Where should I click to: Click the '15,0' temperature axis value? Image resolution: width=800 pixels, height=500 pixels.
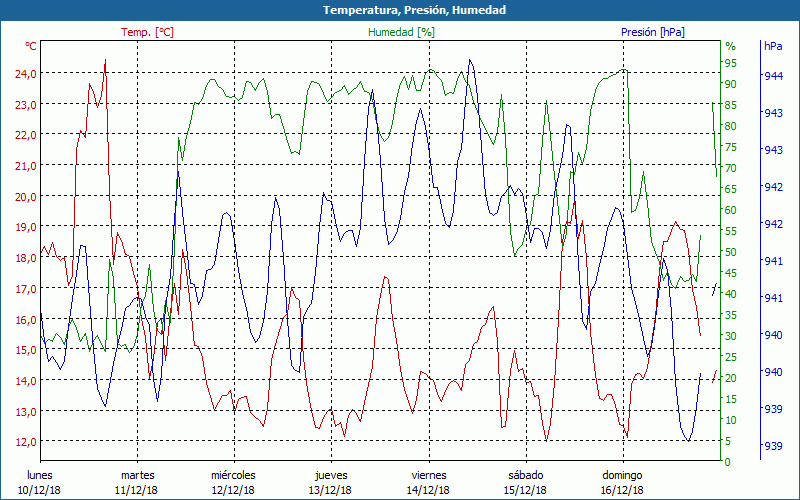pyautogui.click(x=26, y=349)
